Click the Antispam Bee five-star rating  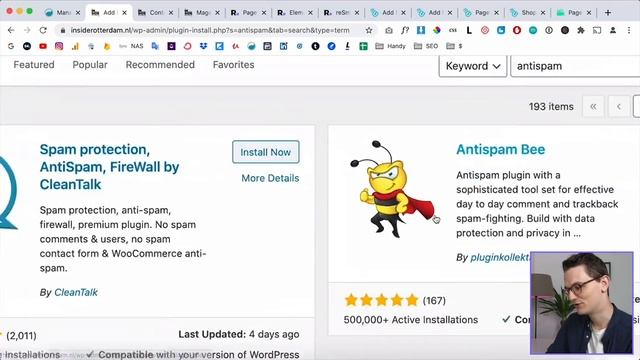click(382, 300)
